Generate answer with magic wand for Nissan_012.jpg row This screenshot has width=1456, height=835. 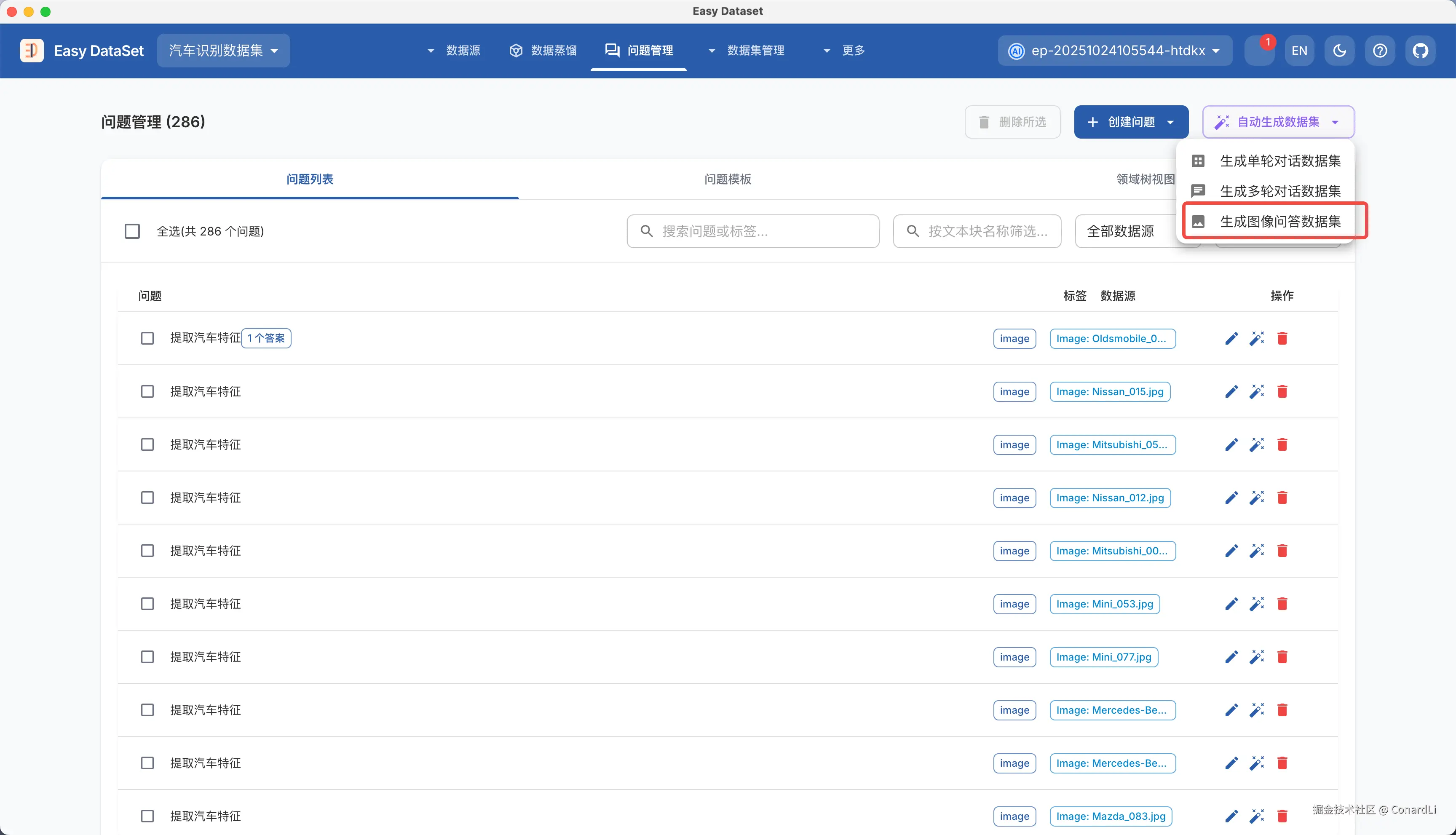click(x=1256, y=498)
